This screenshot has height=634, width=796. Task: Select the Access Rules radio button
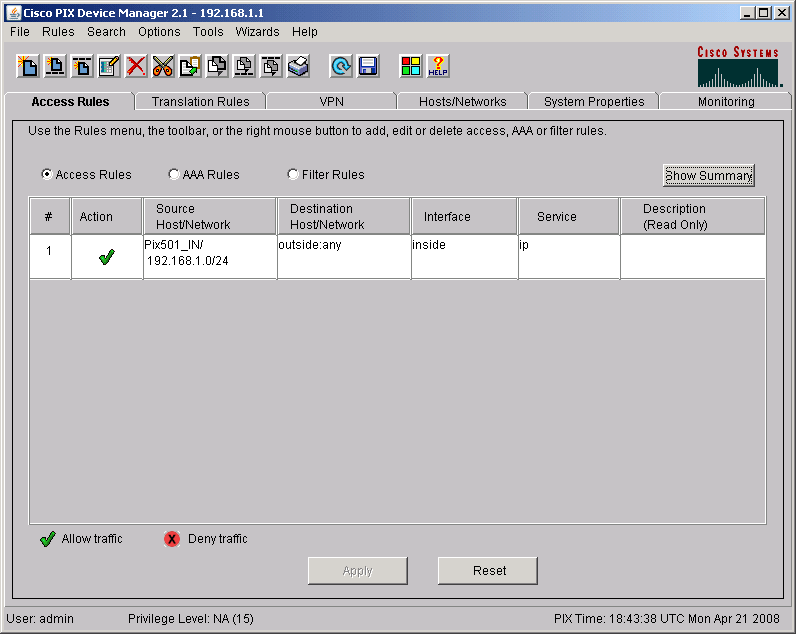(47, 174)
